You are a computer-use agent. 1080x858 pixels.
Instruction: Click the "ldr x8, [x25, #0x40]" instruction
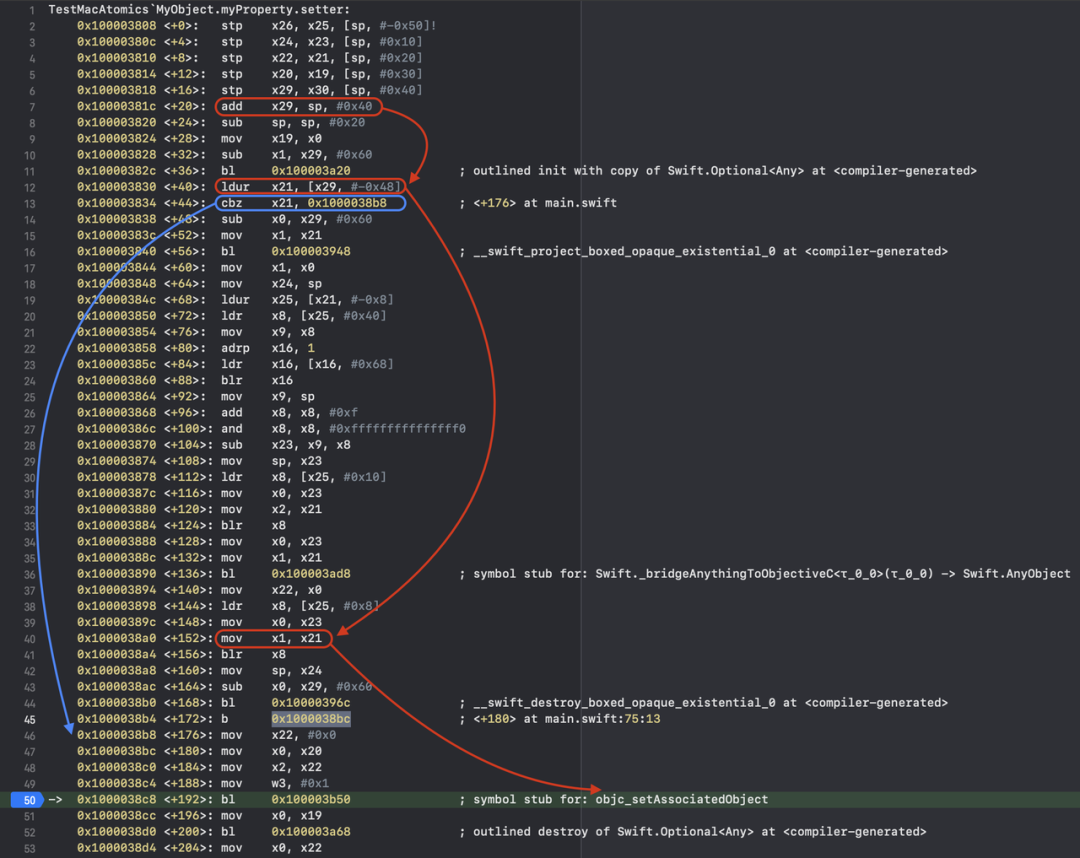pos(304,316)
